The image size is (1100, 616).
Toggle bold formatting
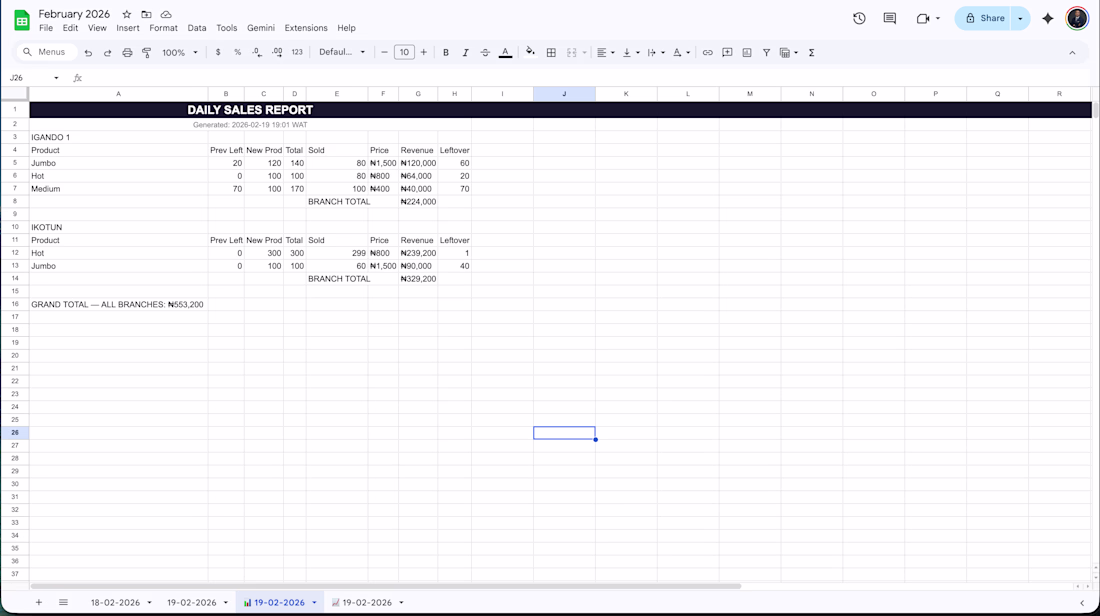click(x=445, y=53)
